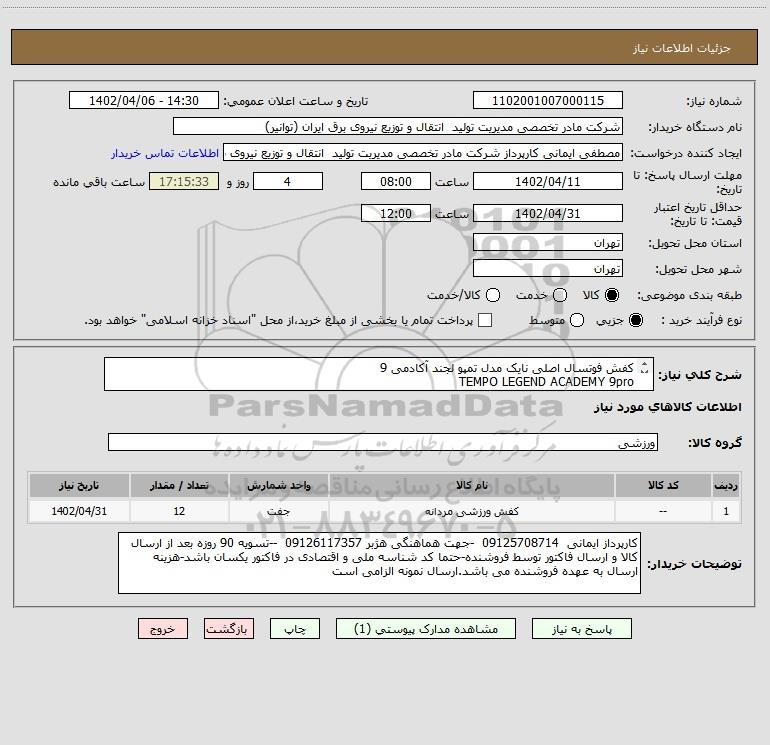Select the کالا radio button

point(612,295)
